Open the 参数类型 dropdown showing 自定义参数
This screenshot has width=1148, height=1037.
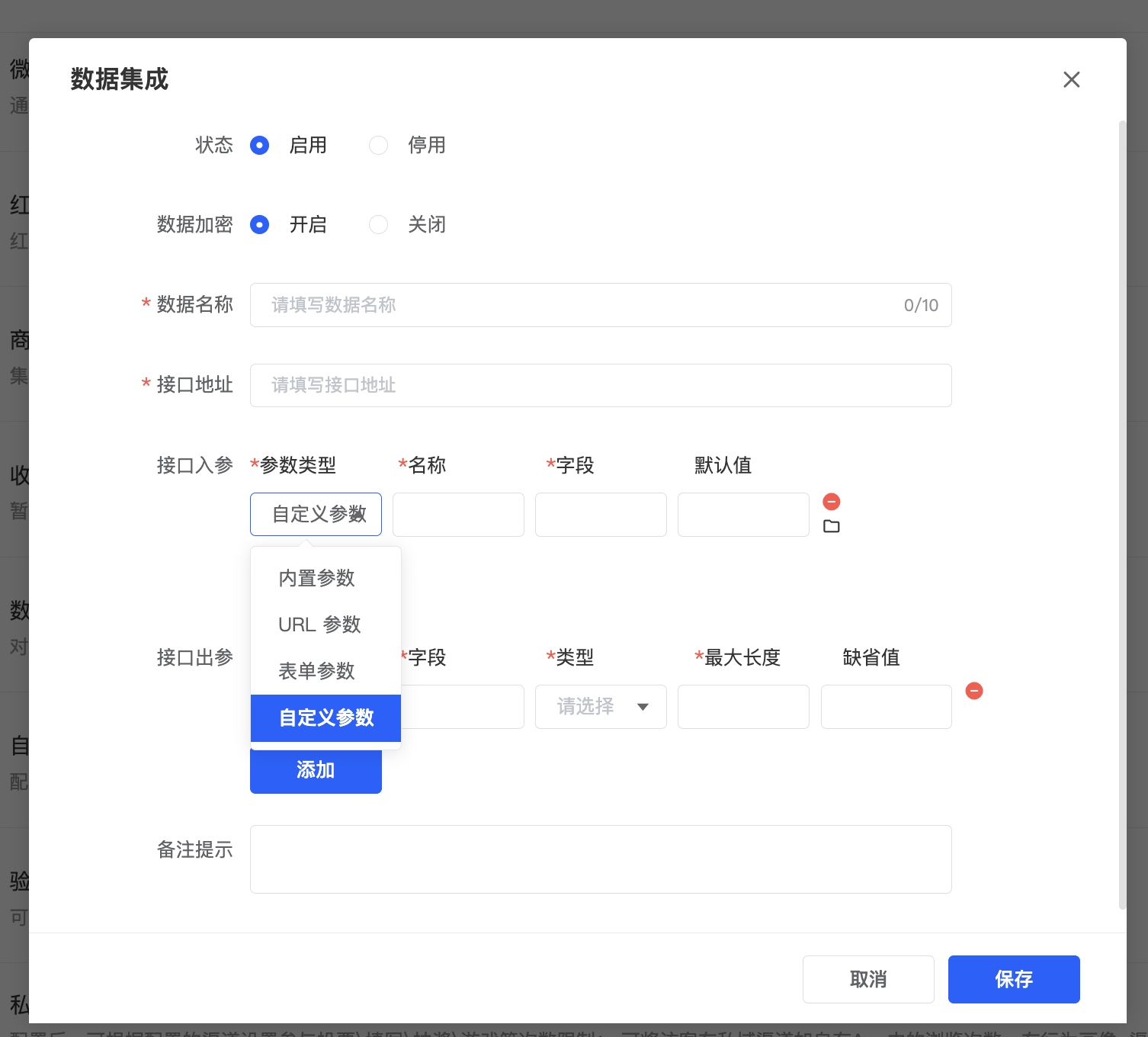pos(316,515)
